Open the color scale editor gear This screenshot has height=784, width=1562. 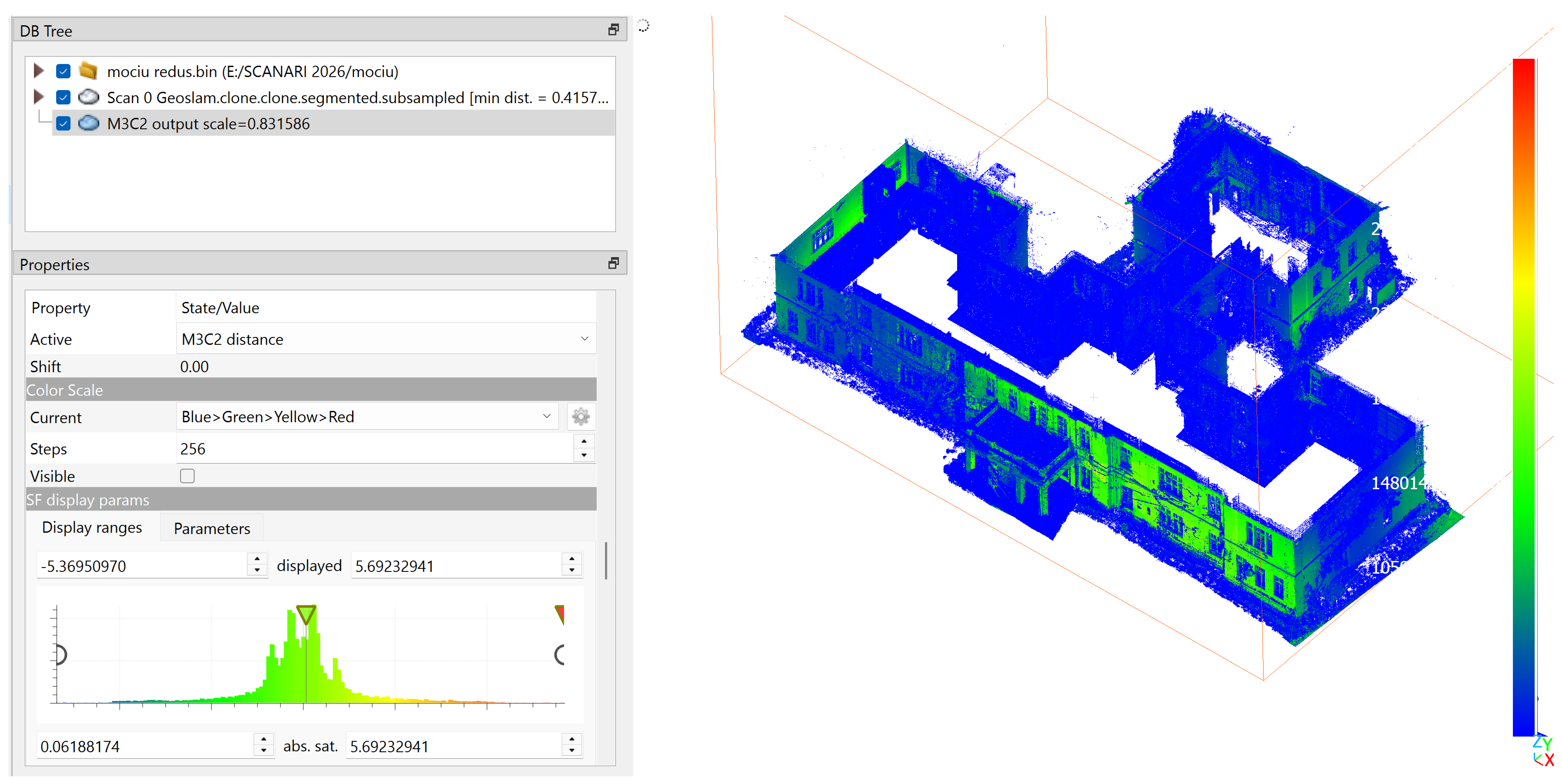tap(580, 417)
